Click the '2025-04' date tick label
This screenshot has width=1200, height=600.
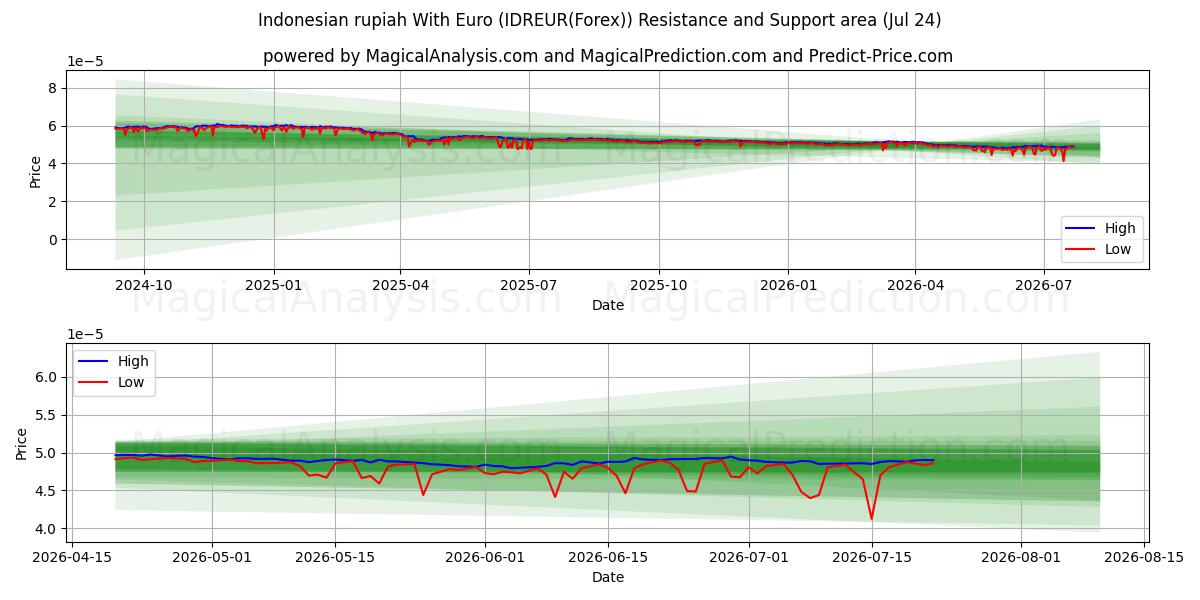[400, 285]
